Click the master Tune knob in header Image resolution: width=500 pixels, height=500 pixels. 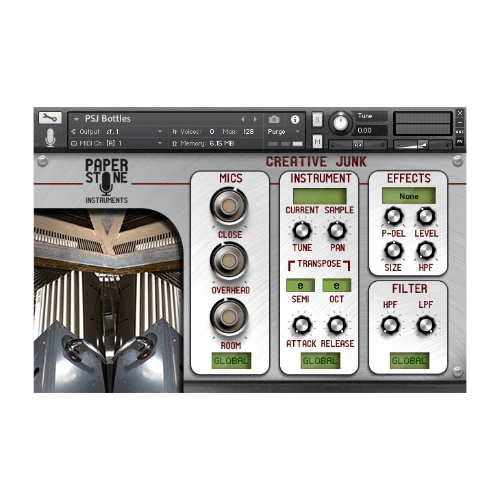pos(340,123)
